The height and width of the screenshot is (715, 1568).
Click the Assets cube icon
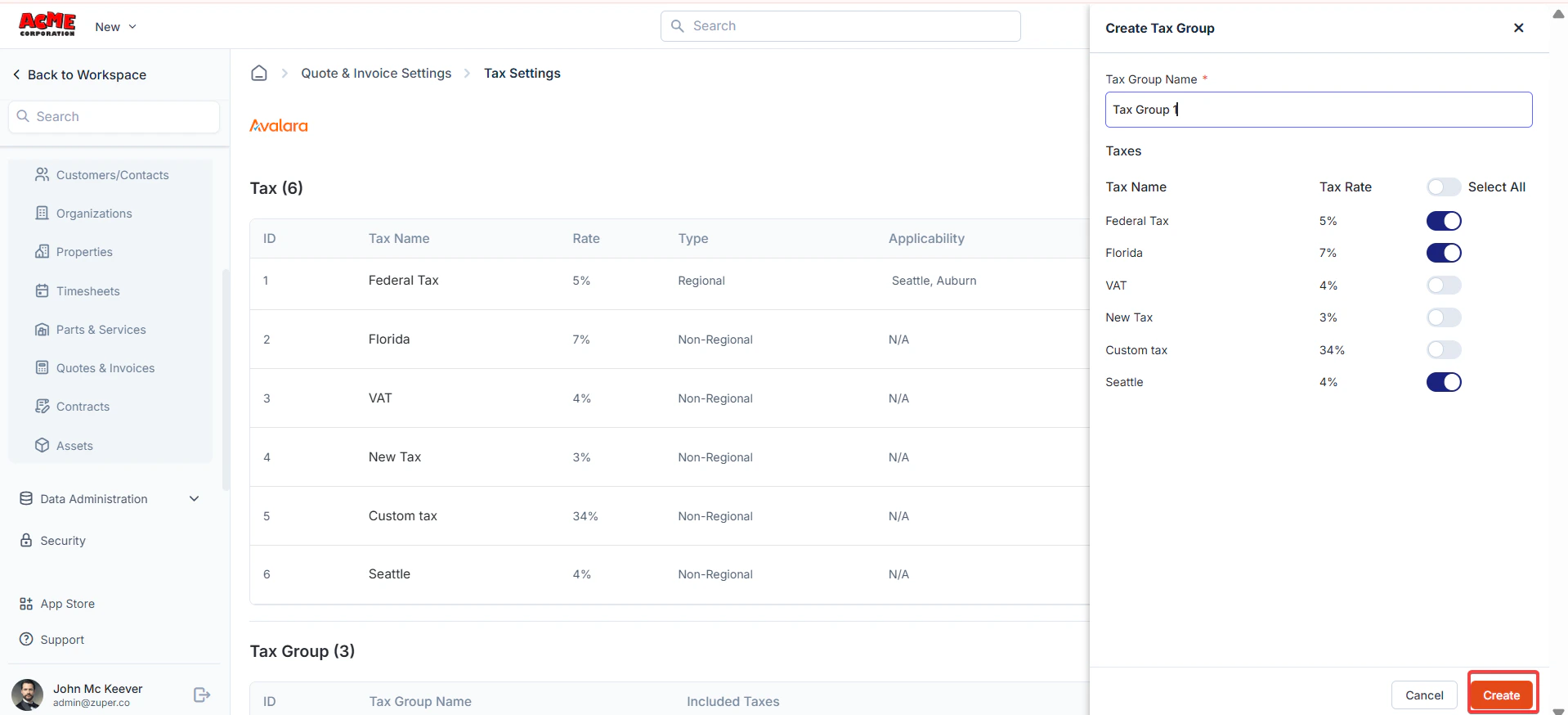43,445
